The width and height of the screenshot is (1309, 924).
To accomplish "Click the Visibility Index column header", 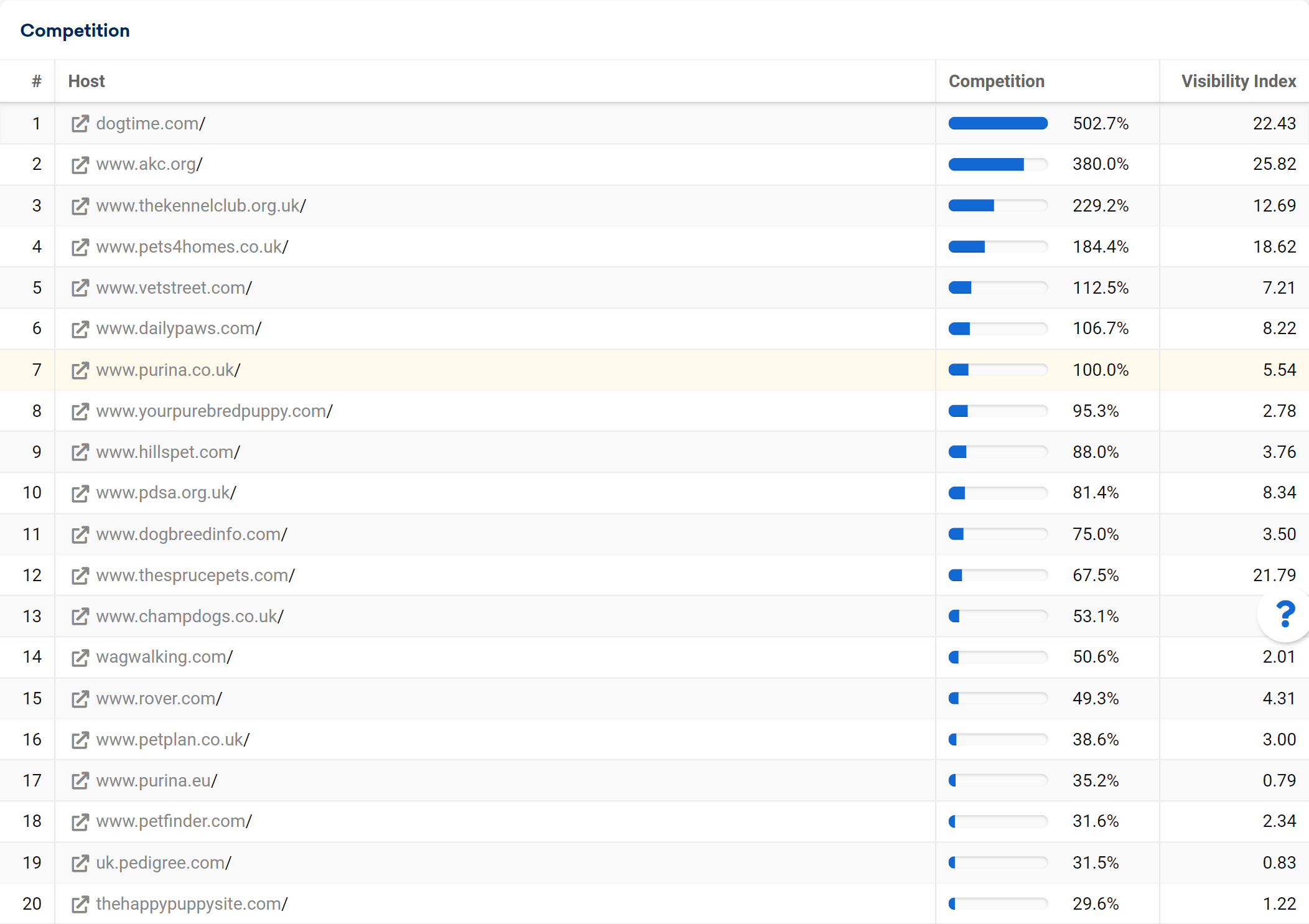I will 1239,81.
